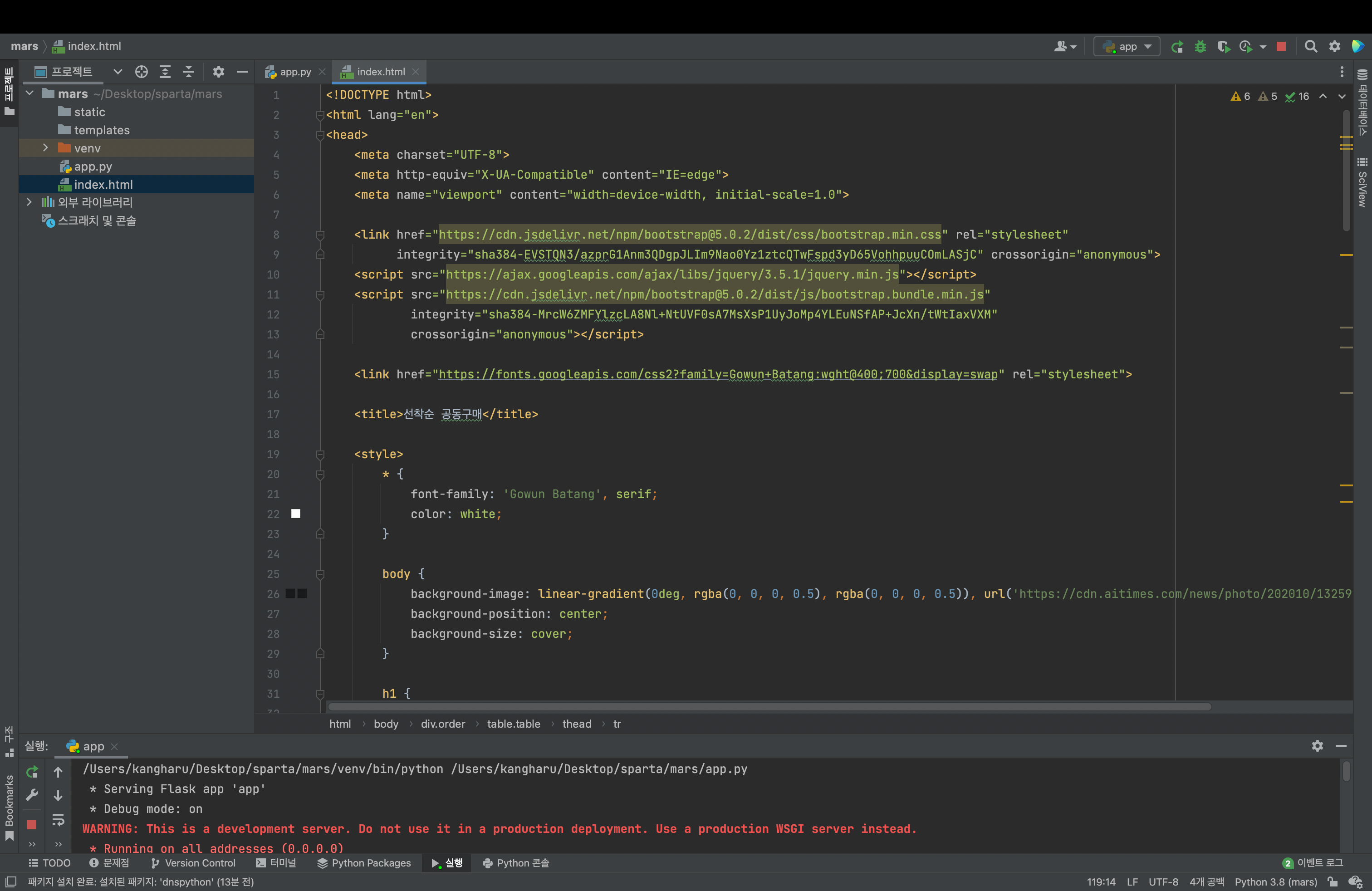Open Python Packages tab

[364, 863]
